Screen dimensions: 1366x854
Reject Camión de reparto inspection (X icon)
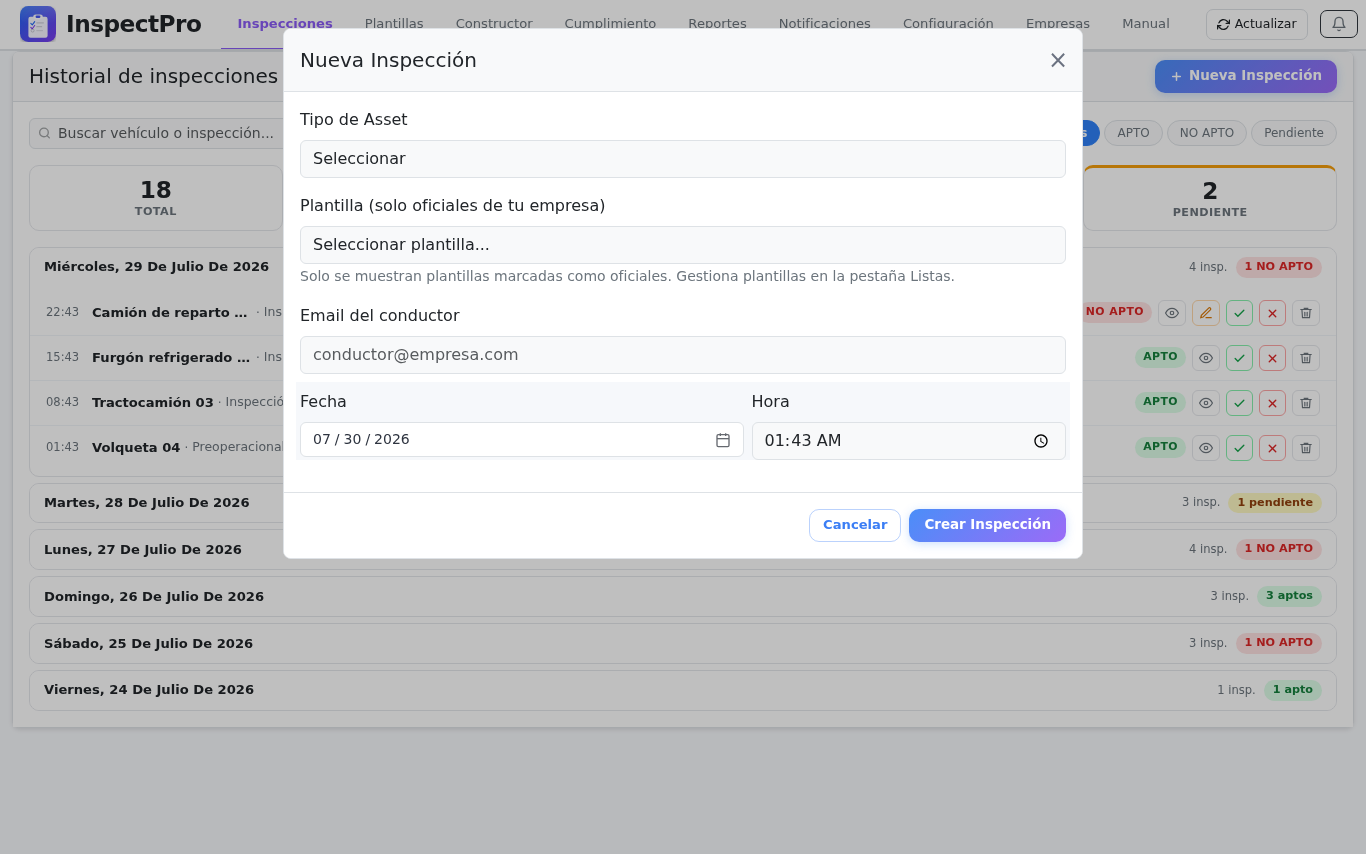pyautogui.click(x=1272, y=313)
